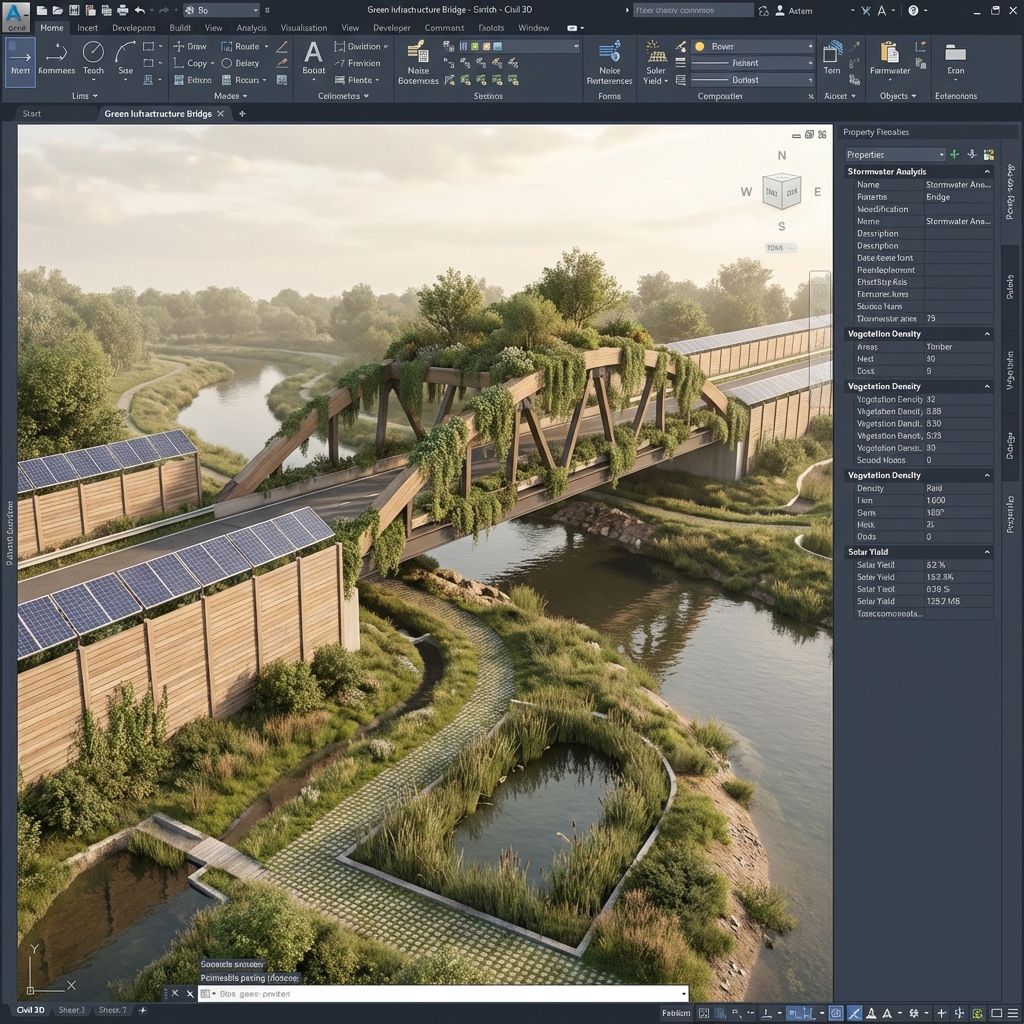Collapse the Solar Yield section
This screenshot has height=1024, width=1024.
[987, 552]
